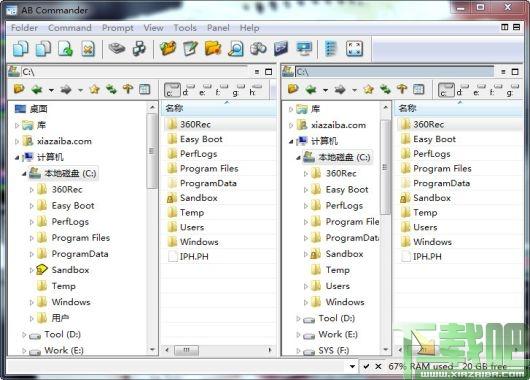
Task: Click the left panel green back arrow
Action: [x=37, y=90]
